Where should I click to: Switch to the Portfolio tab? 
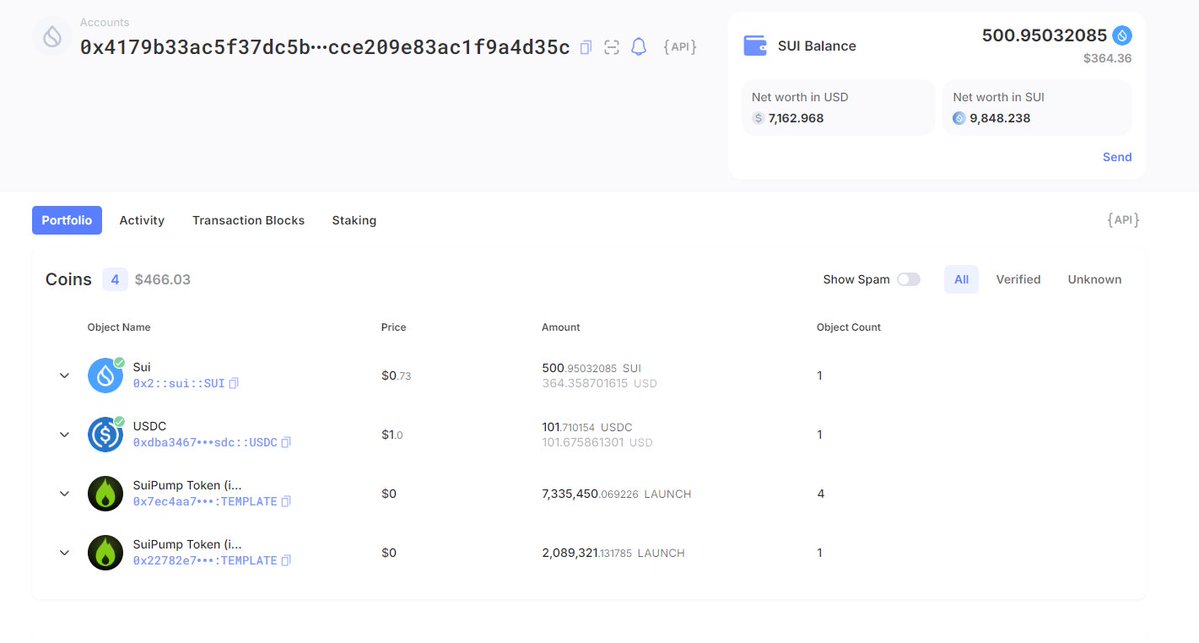67,220
